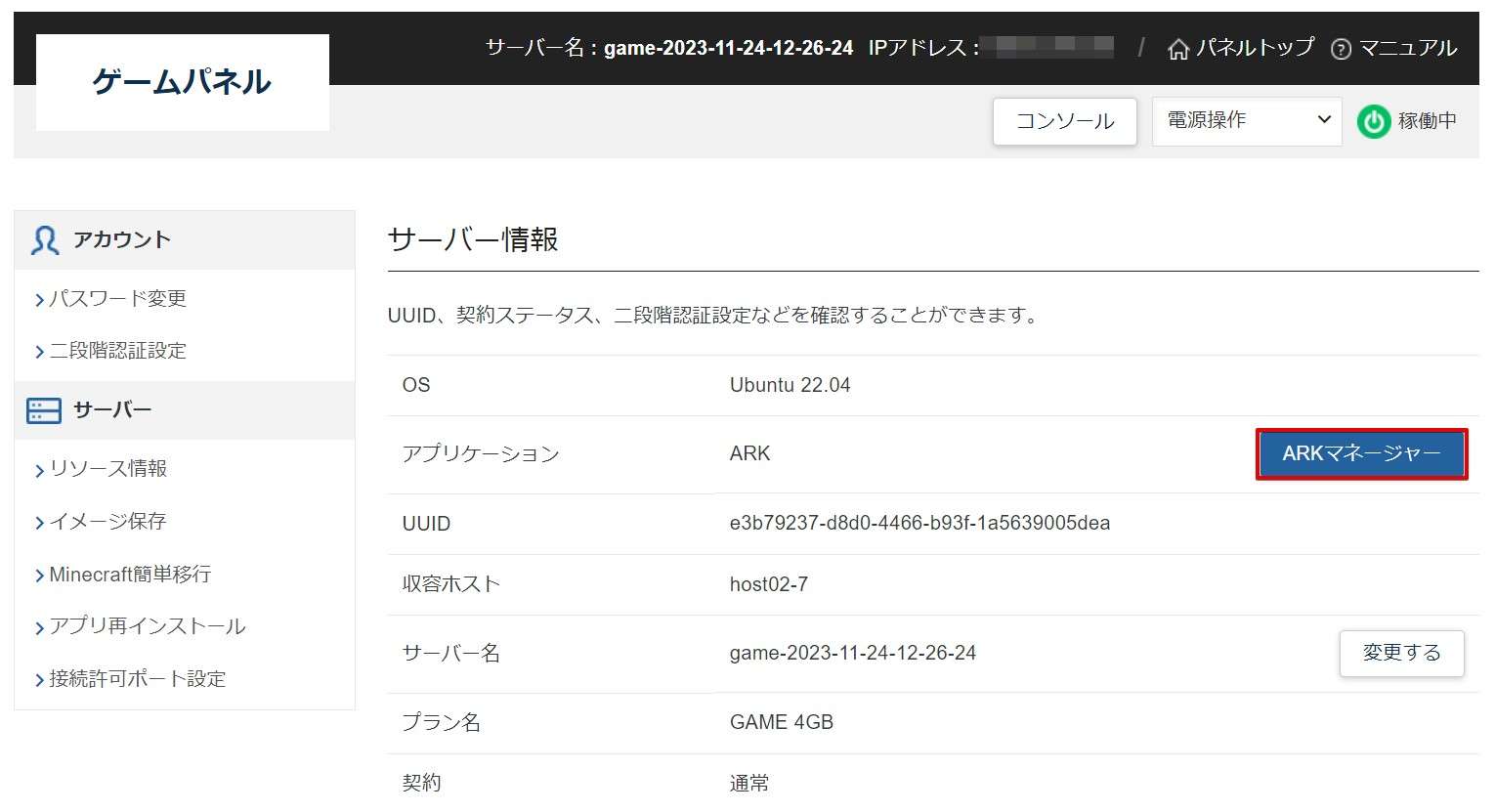The image size is (1495, 812).
Task: Click the サーバー server rack icon
Action: [44, 410]
